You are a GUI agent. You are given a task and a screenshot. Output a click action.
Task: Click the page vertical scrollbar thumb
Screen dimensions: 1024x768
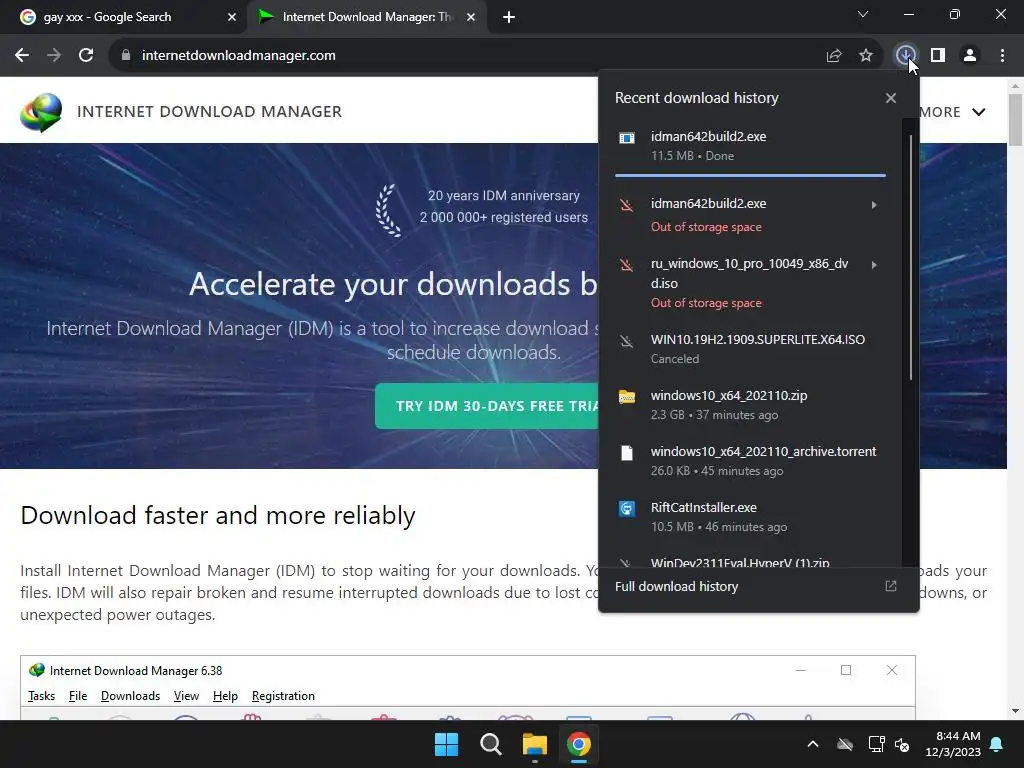[1015, 119]
